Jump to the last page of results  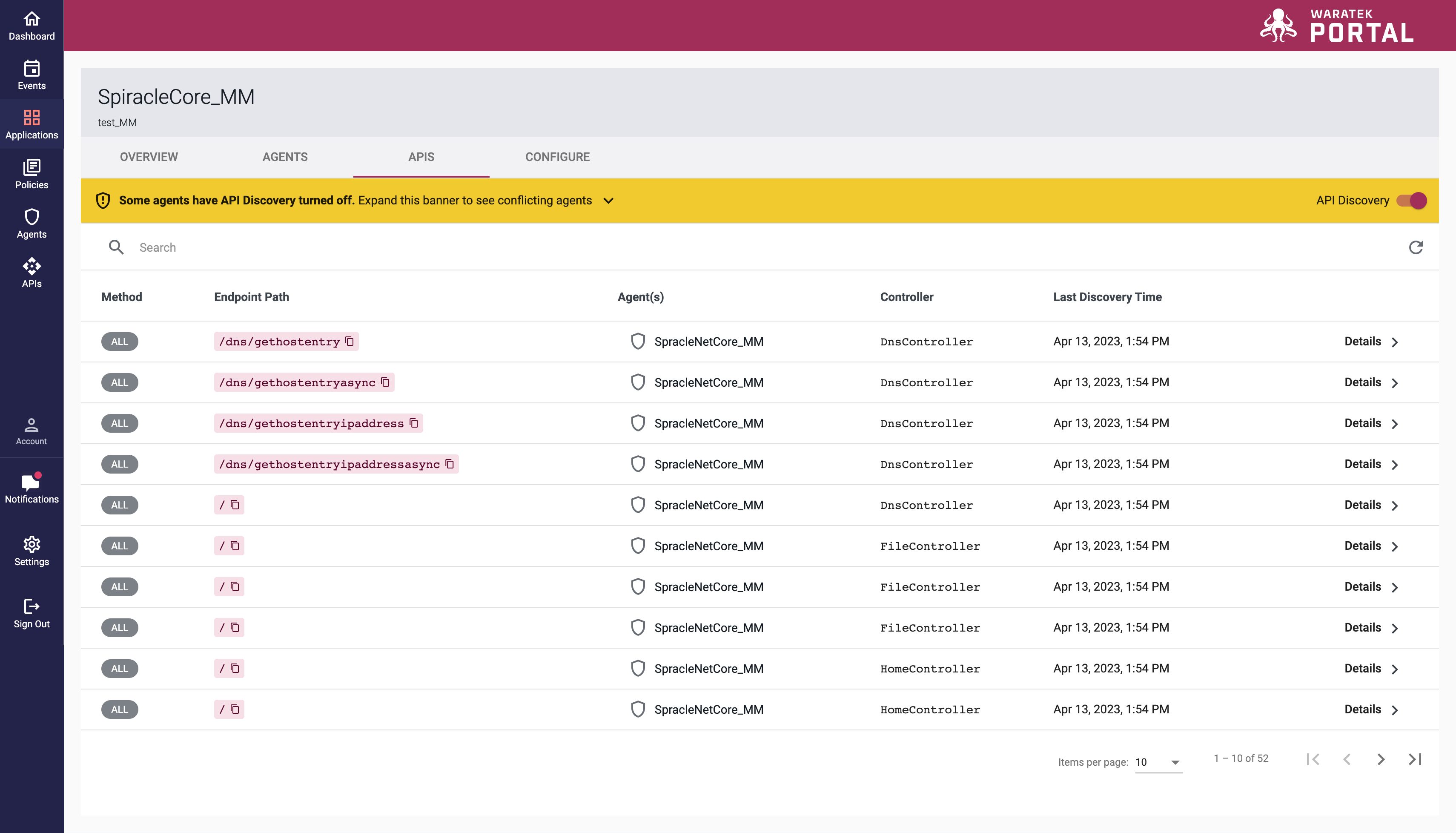(x=1415, y=759)
